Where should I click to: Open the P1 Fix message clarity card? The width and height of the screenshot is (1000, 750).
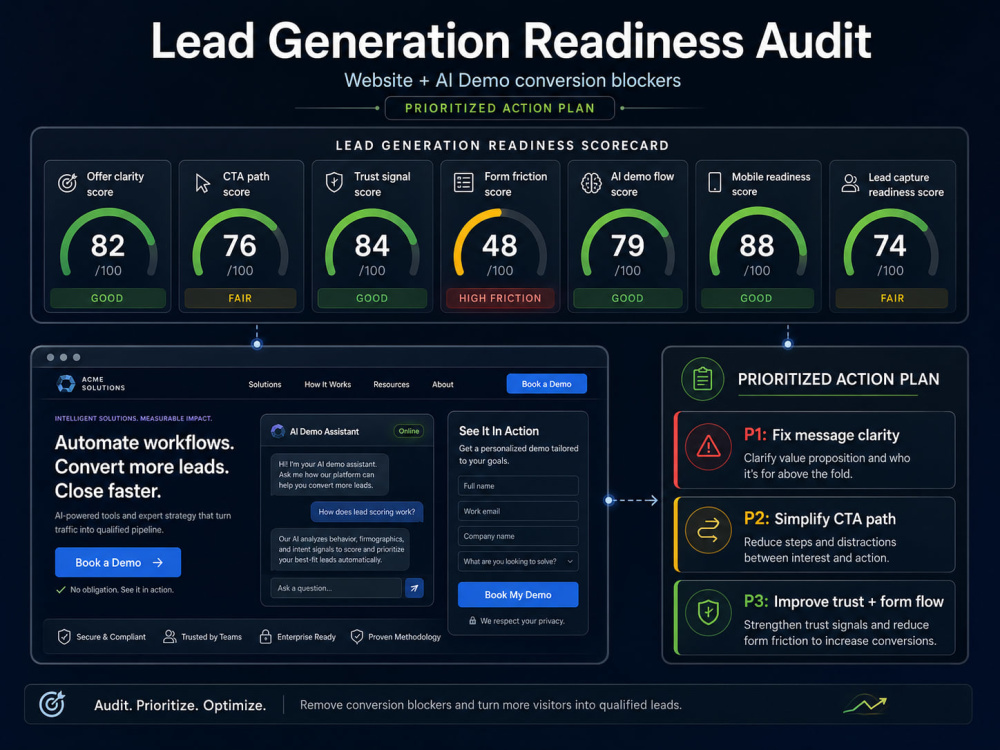click(x=814, y=450)
